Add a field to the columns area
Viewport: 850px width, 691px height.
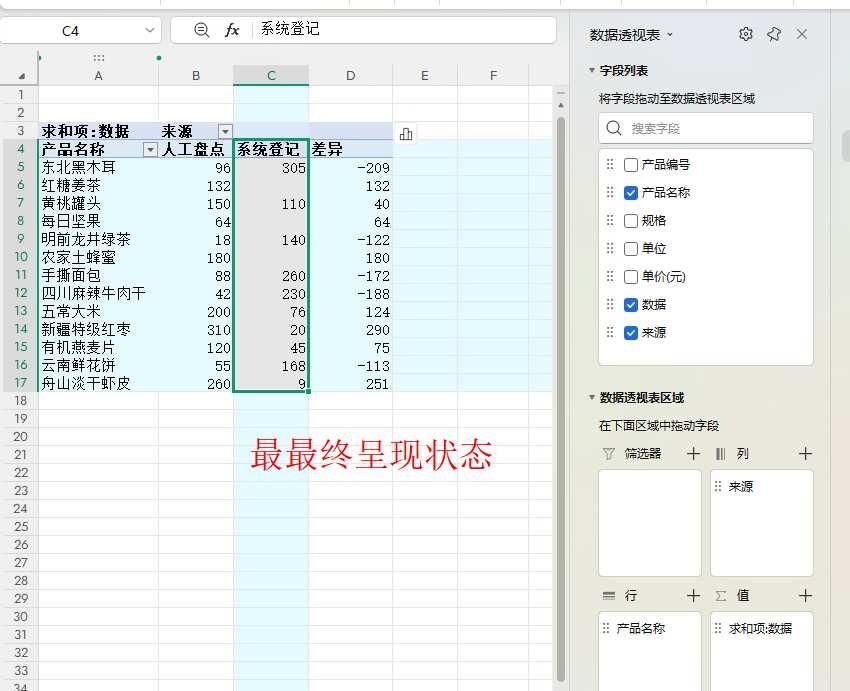pyautogui.click(x=805, y=454)
